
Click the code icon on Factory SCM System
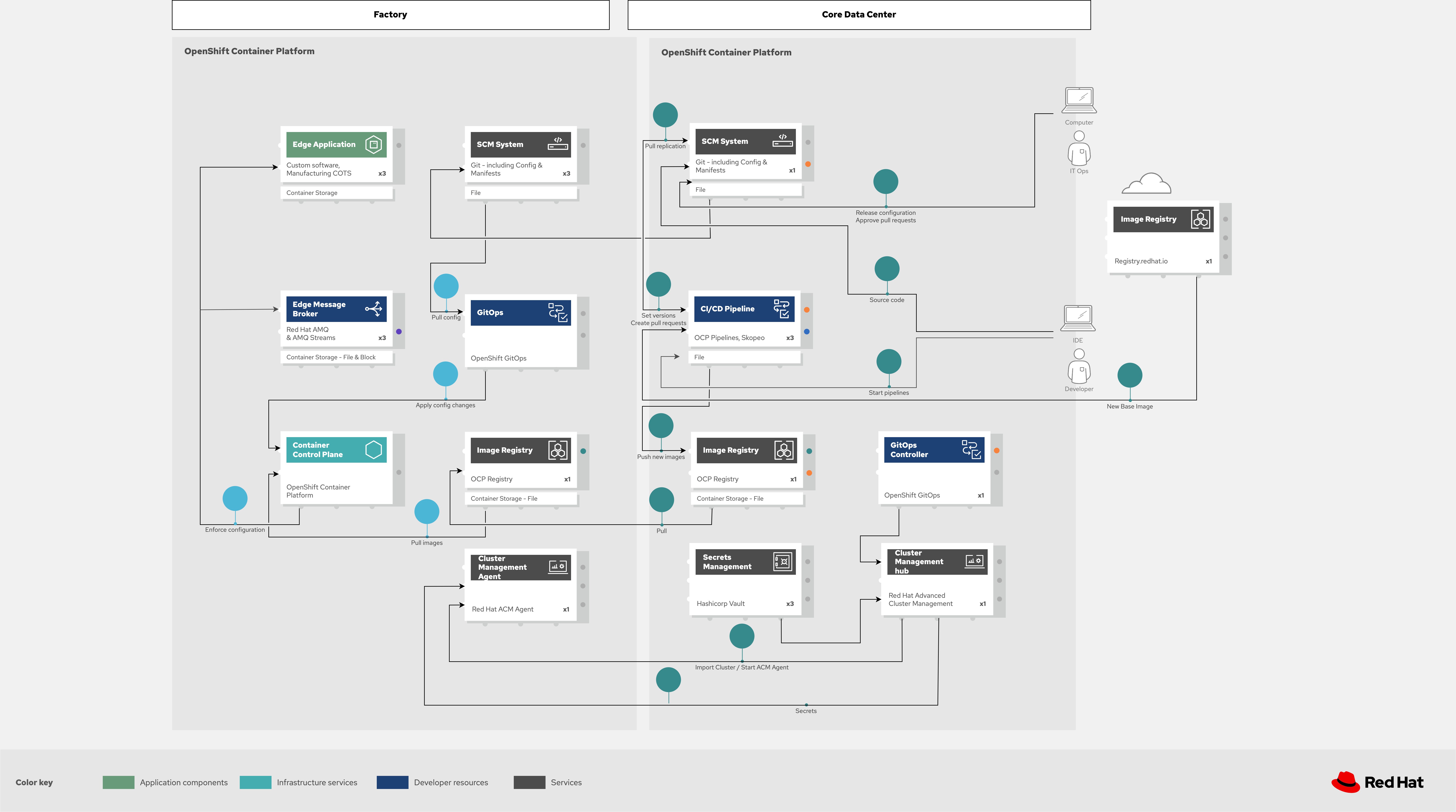[x=558, y=143]
